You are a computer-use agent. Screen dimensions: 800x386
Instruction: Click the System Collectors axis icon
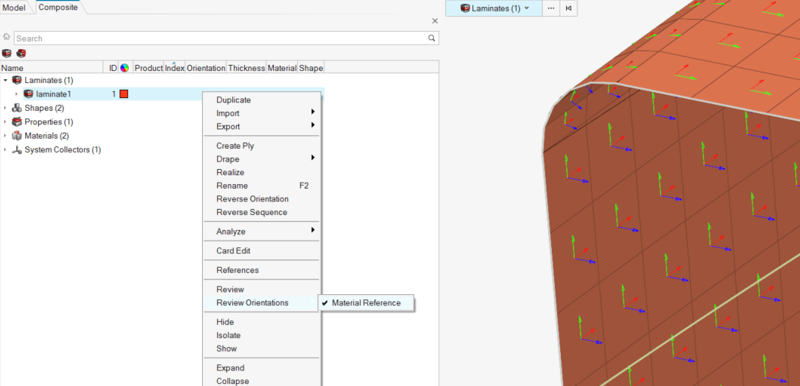(x=17, y=150)
